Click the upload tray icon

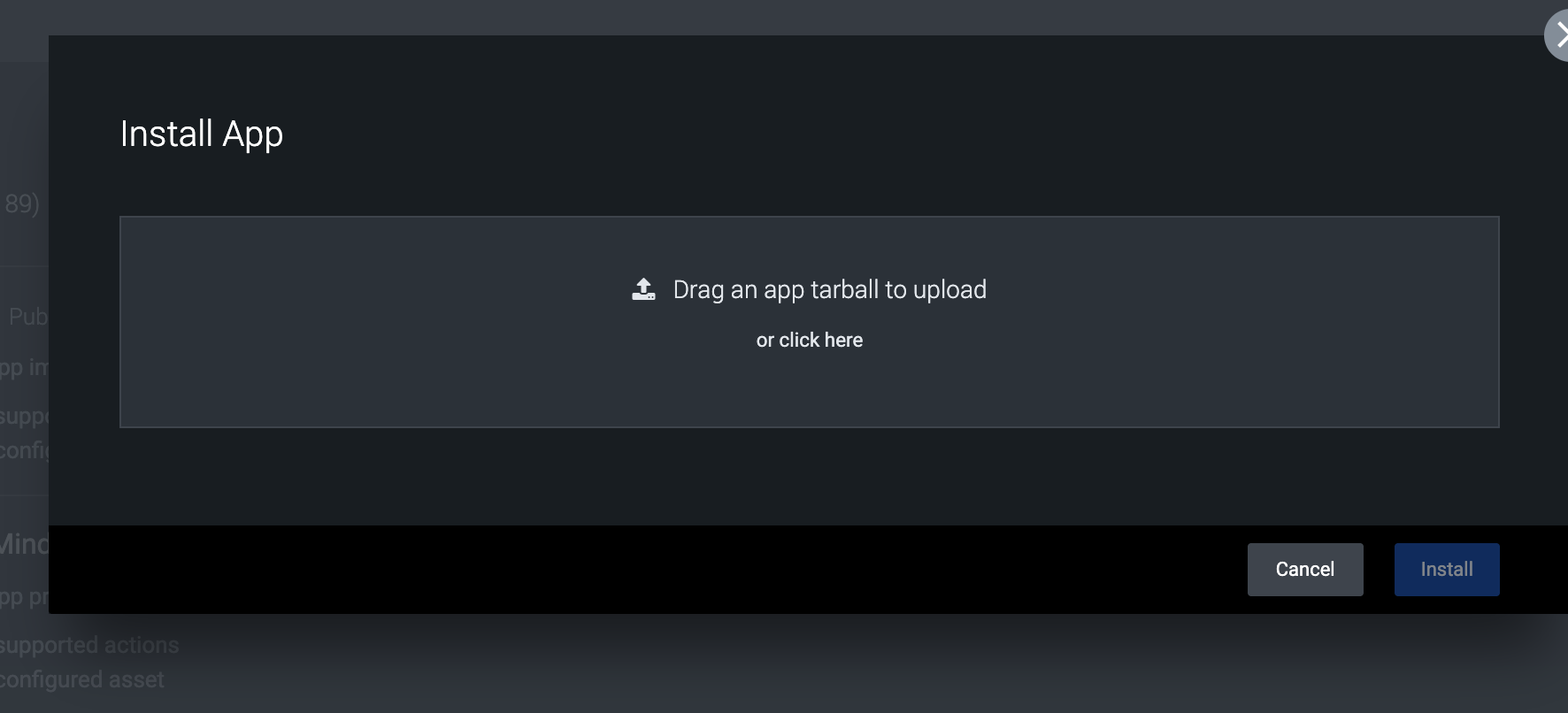click(643, 289)
